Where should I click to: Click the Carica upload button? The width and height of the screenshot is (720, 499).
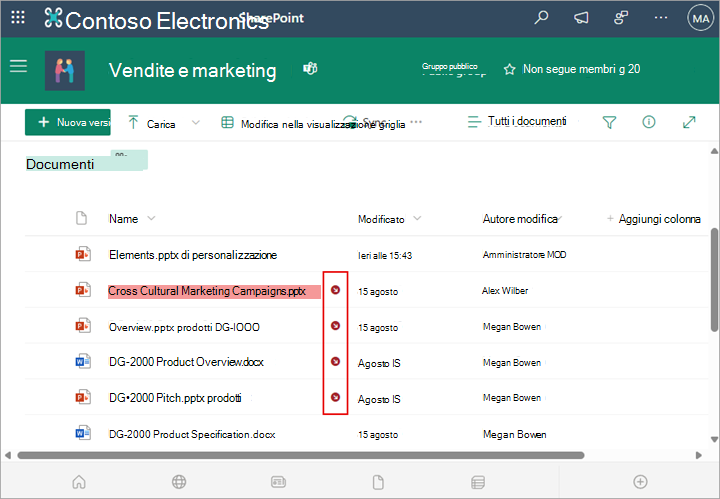152,123
